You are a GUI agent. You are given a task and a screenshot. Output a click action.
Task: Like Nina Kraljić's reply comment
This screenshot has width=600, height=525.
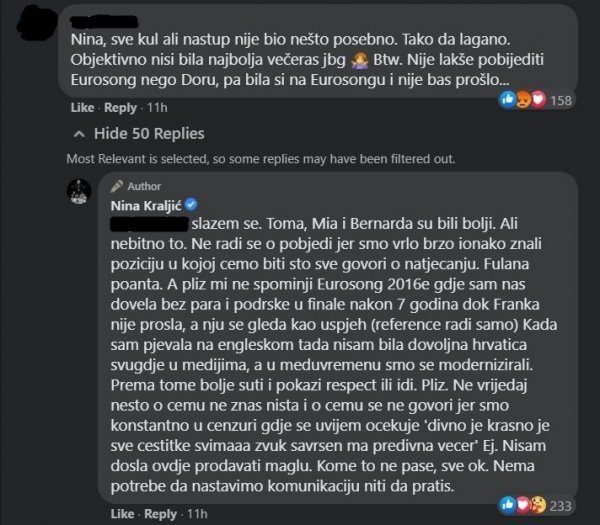(x=122, y=514)
